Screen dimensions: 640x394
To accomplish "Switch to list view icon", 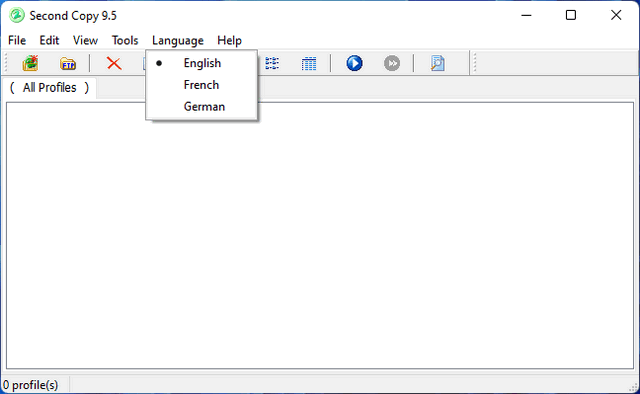I will (x=272, y=63).
